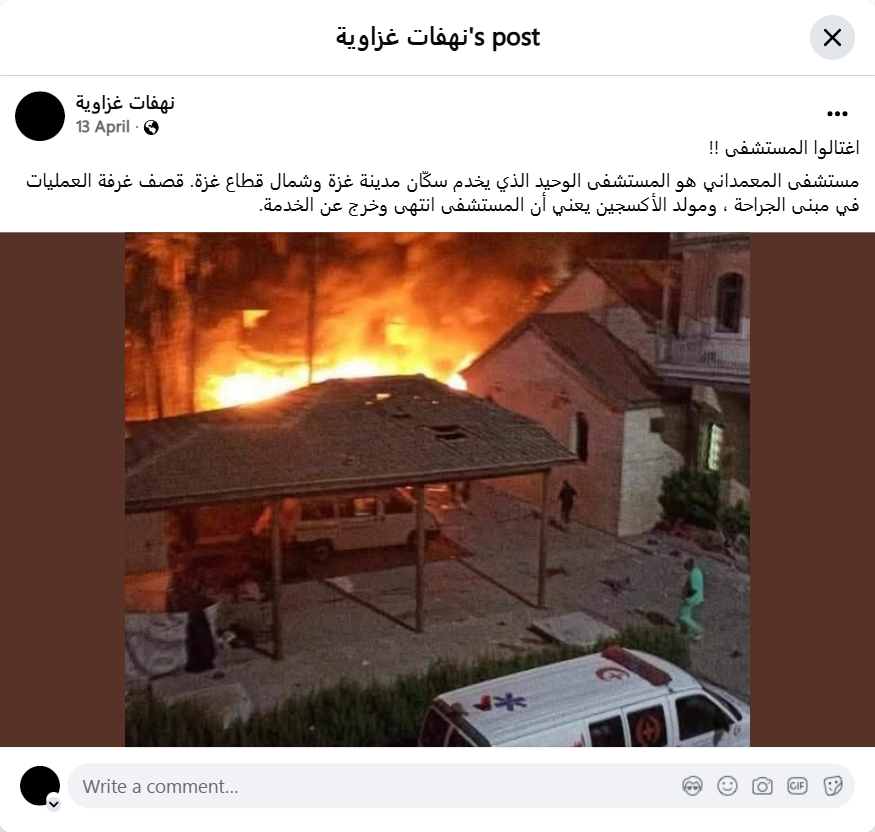
Task: Click the post heading اغتالوا المستشفى
Action: (x=783, y=148)
